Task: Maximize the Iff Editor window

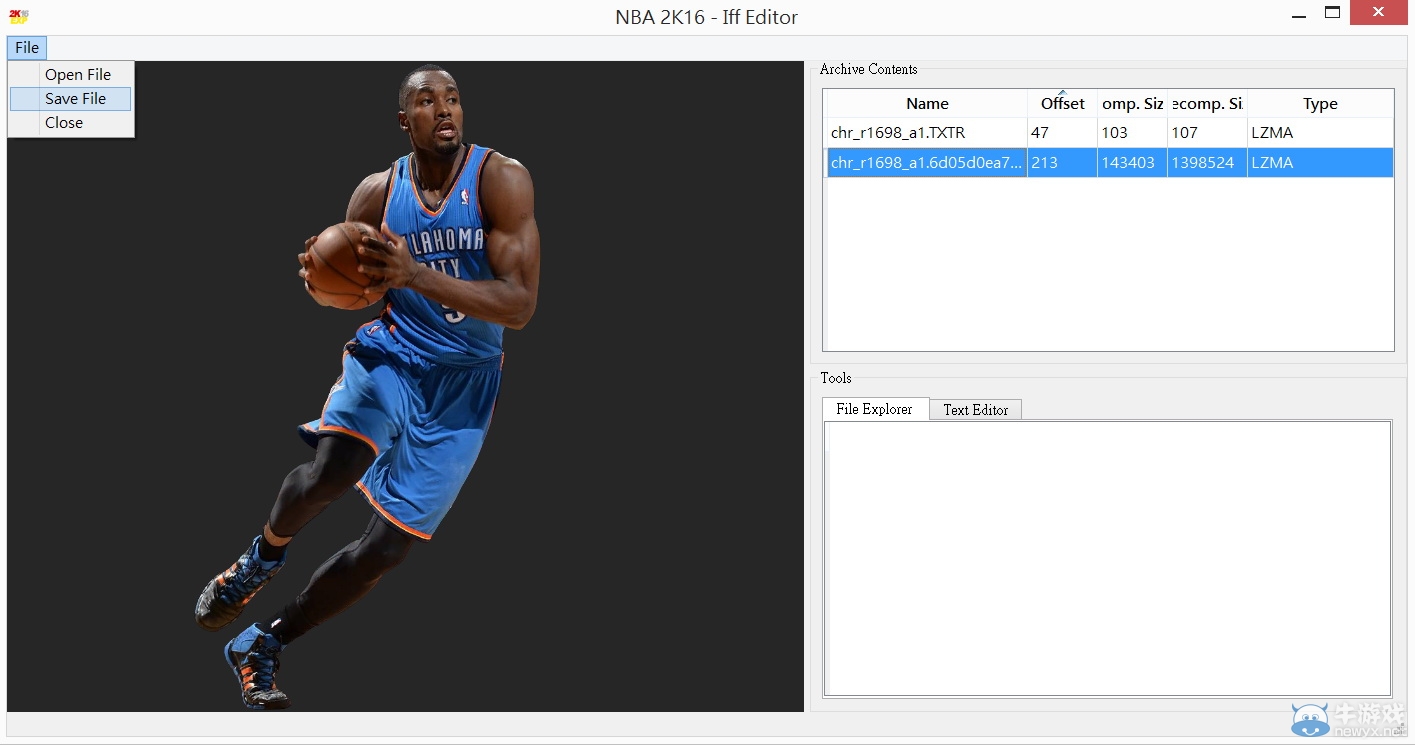Action: [x=1332, y=13]
